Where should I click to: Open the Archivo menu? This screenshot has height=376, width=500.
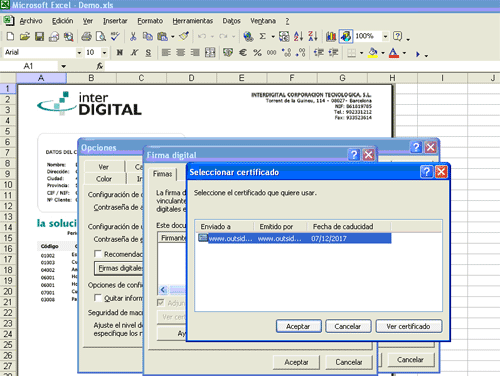(31, 21)
